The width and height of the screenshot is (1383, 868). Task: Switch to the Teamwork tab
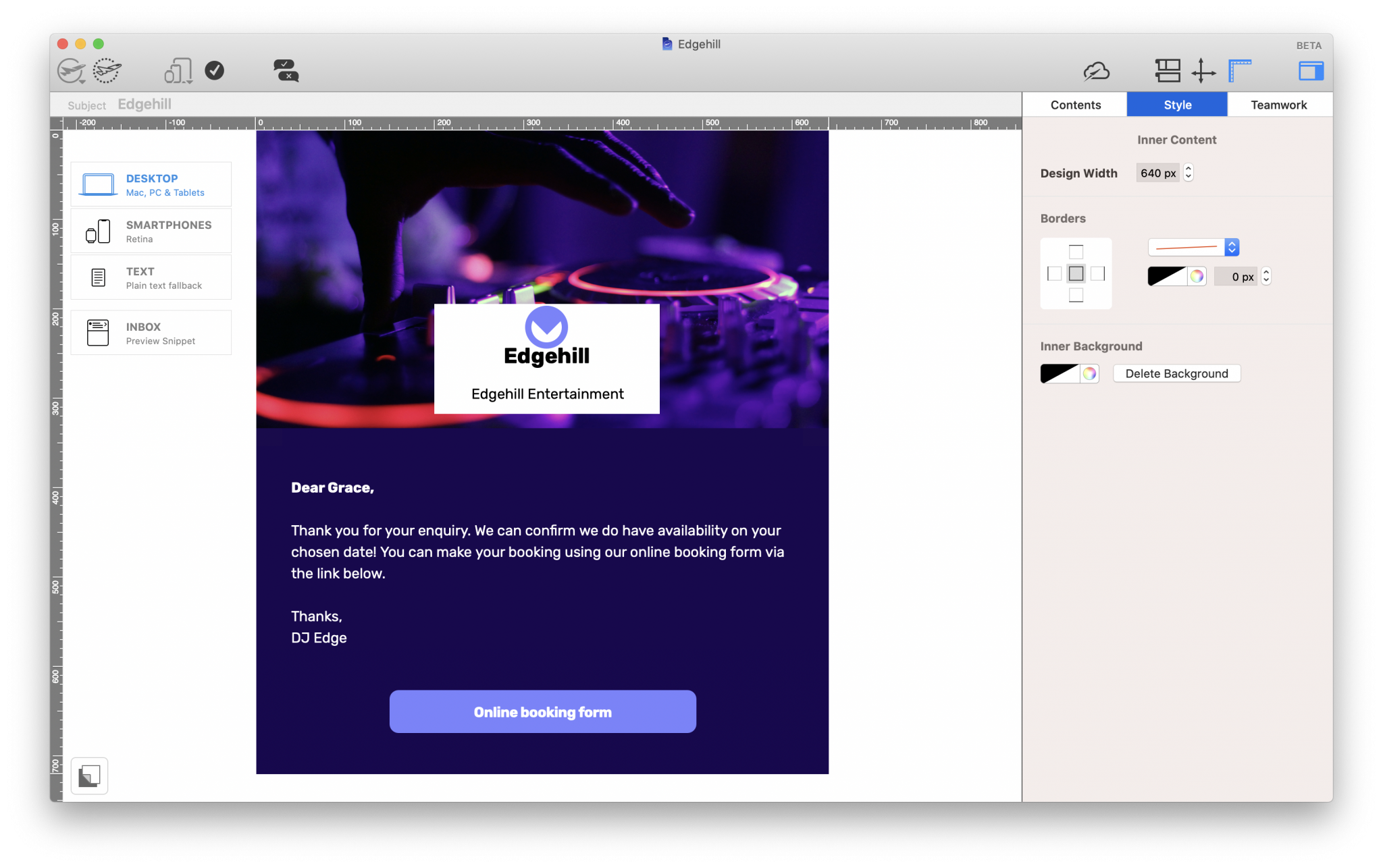click(x=1280, y=105)
